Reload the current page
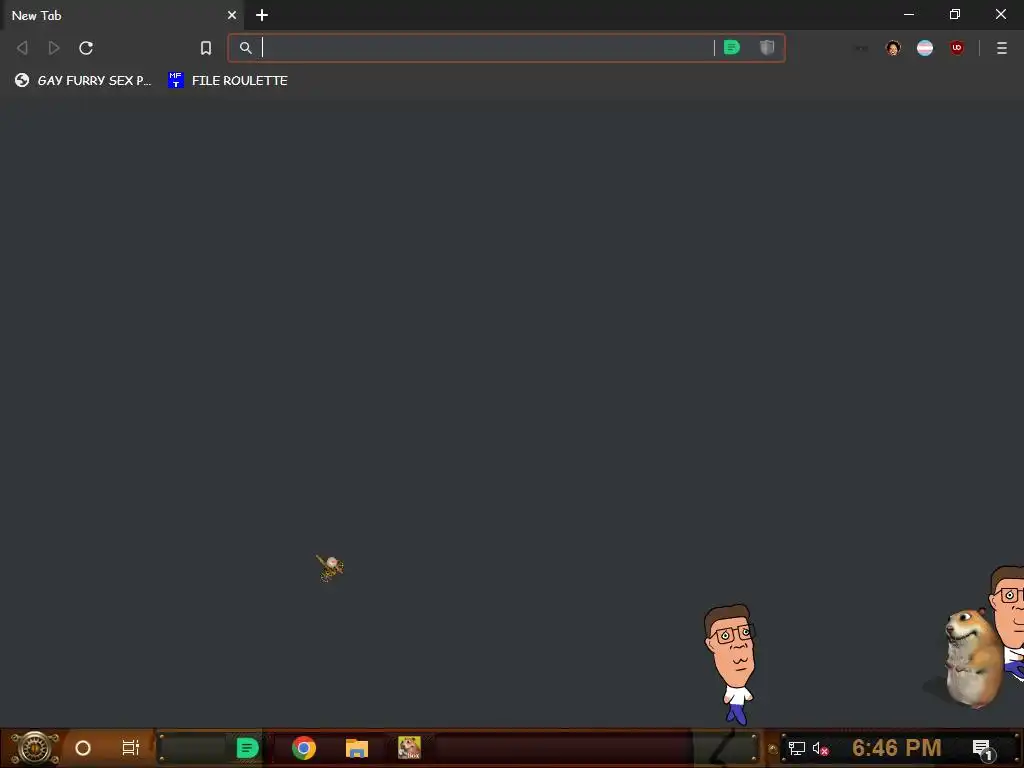Image resolution: width=1024 pixels, height=768 pixels. coord(86,48)
